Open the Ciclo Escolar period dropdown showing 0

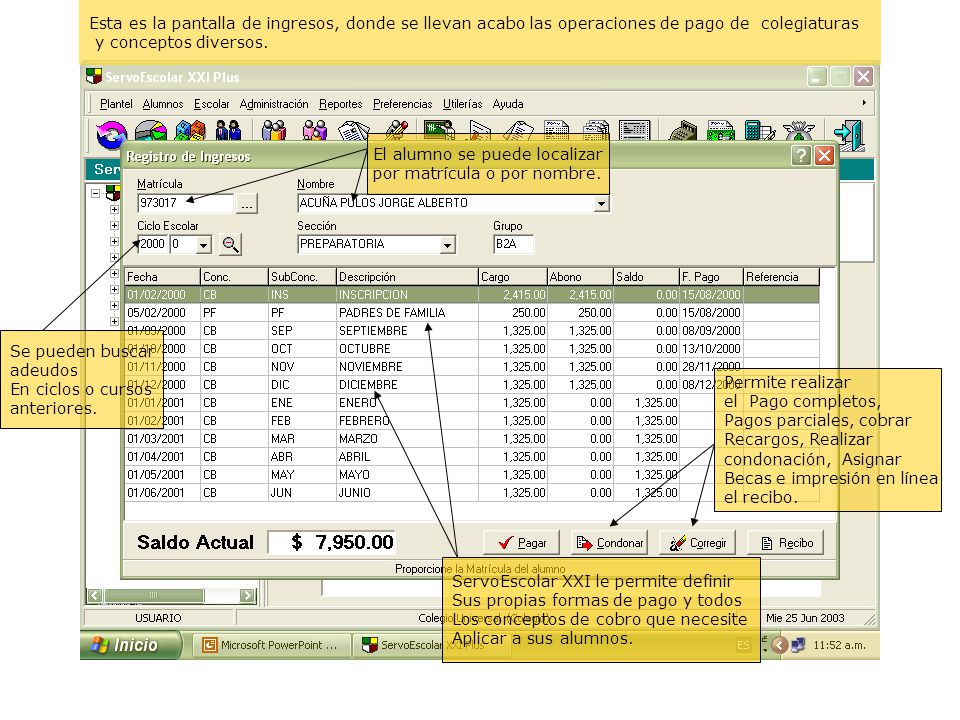pos(204,245)
